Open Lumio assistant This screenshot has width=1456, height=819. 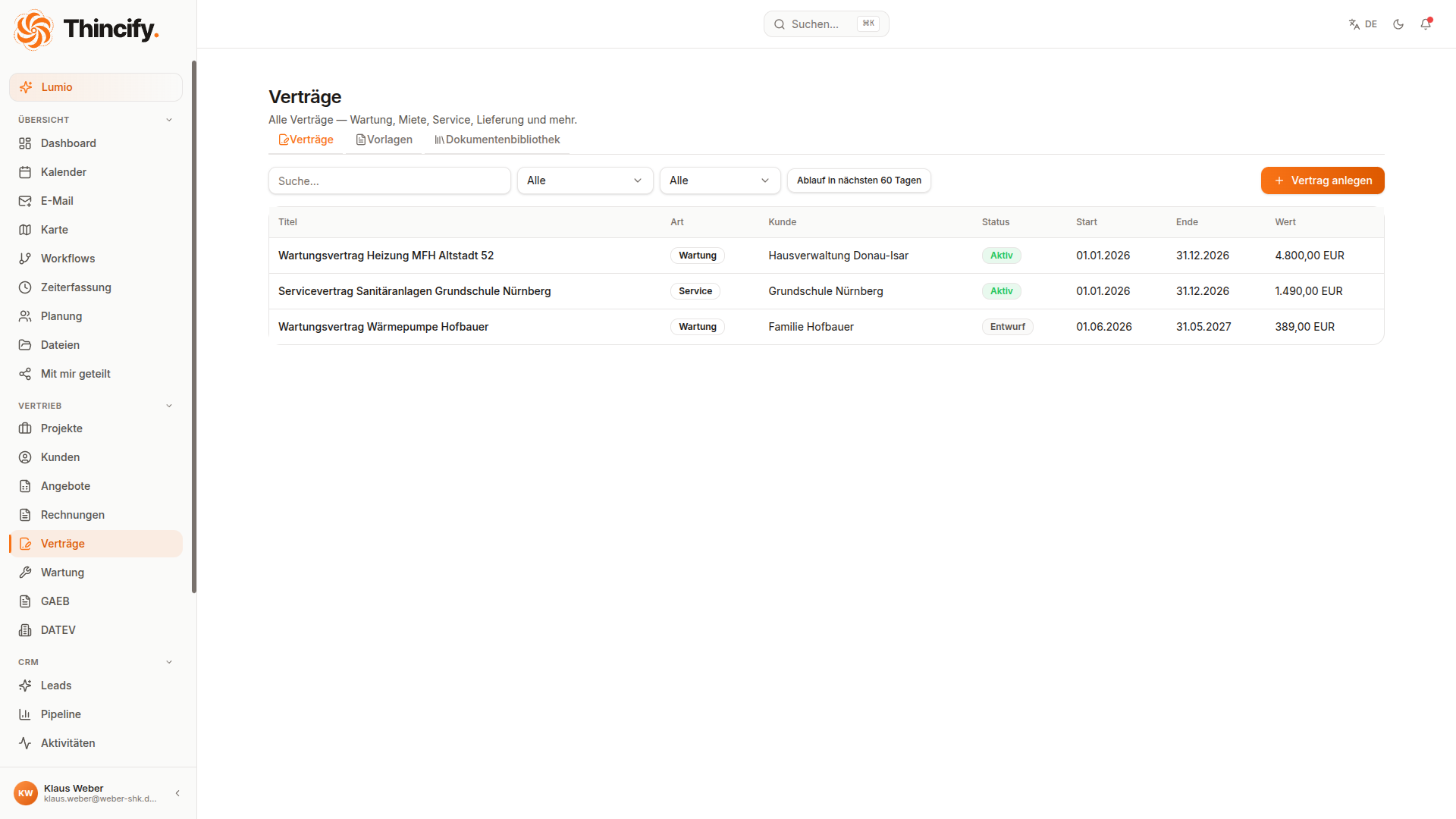pyautogui.click(x=96, y=87)
